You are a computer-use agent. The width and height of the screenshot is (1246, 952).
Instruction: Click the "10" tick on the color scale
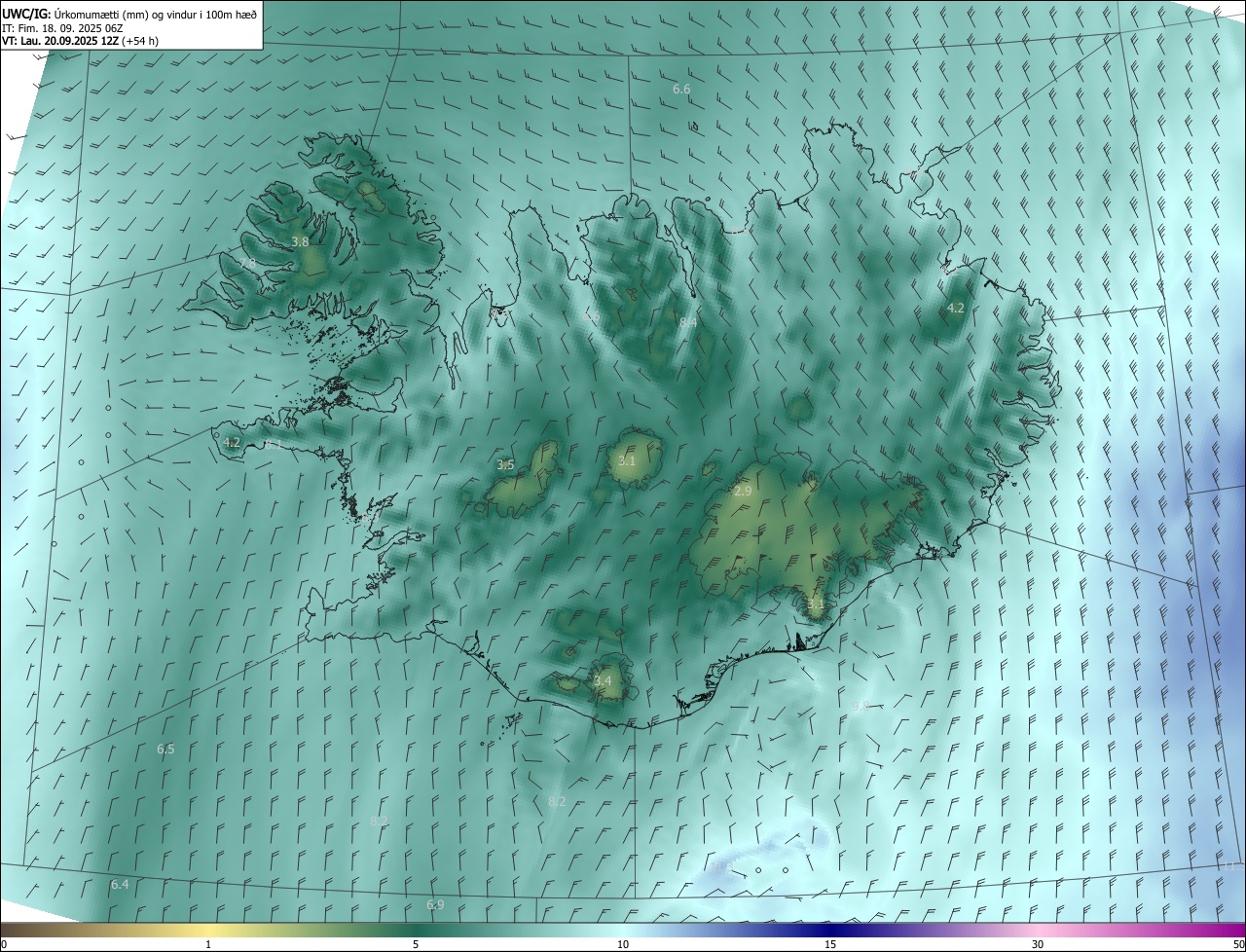tap(623, 944)
